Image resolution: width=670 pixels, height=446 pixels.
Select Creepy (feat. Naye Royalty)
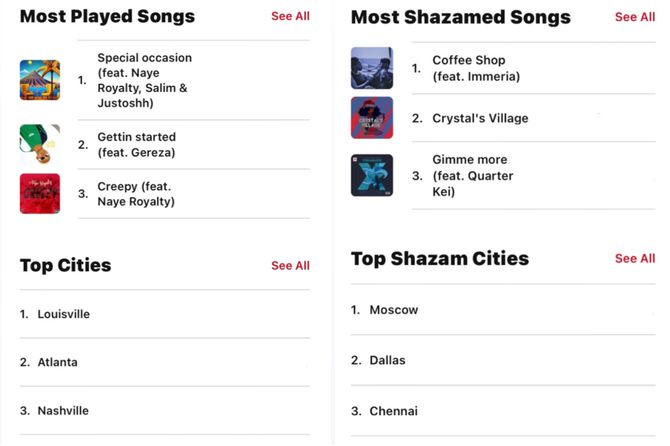(194, 194)
